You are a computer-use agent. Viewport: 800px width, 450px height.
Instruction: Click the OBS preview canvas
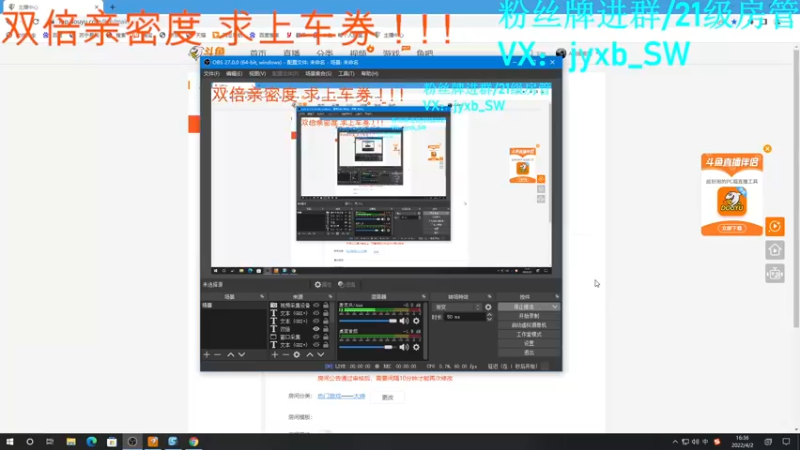381,179
